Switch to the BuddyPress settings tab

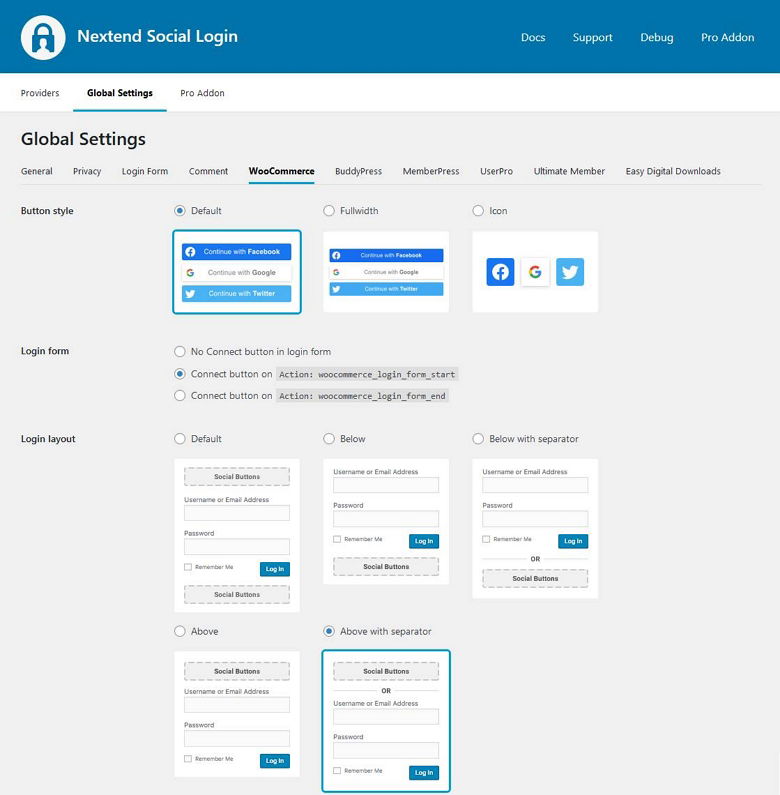pos(358,172)
